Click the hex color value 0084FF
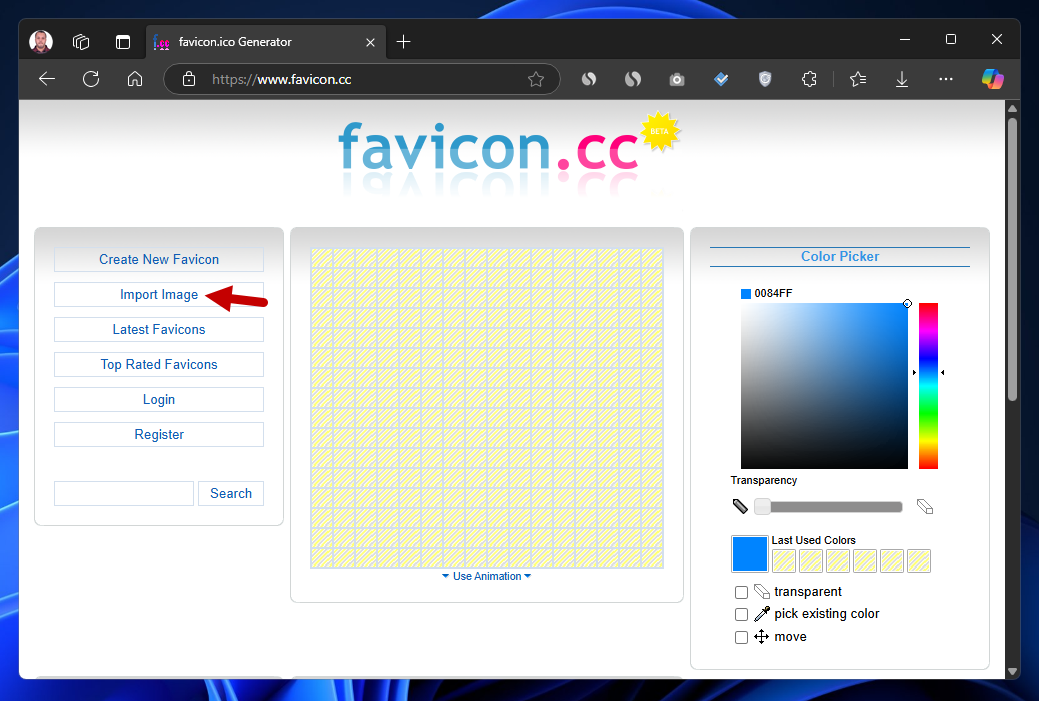Viewport: 1039px width, 701px height. pyautogui.click(x=773, y=294)
